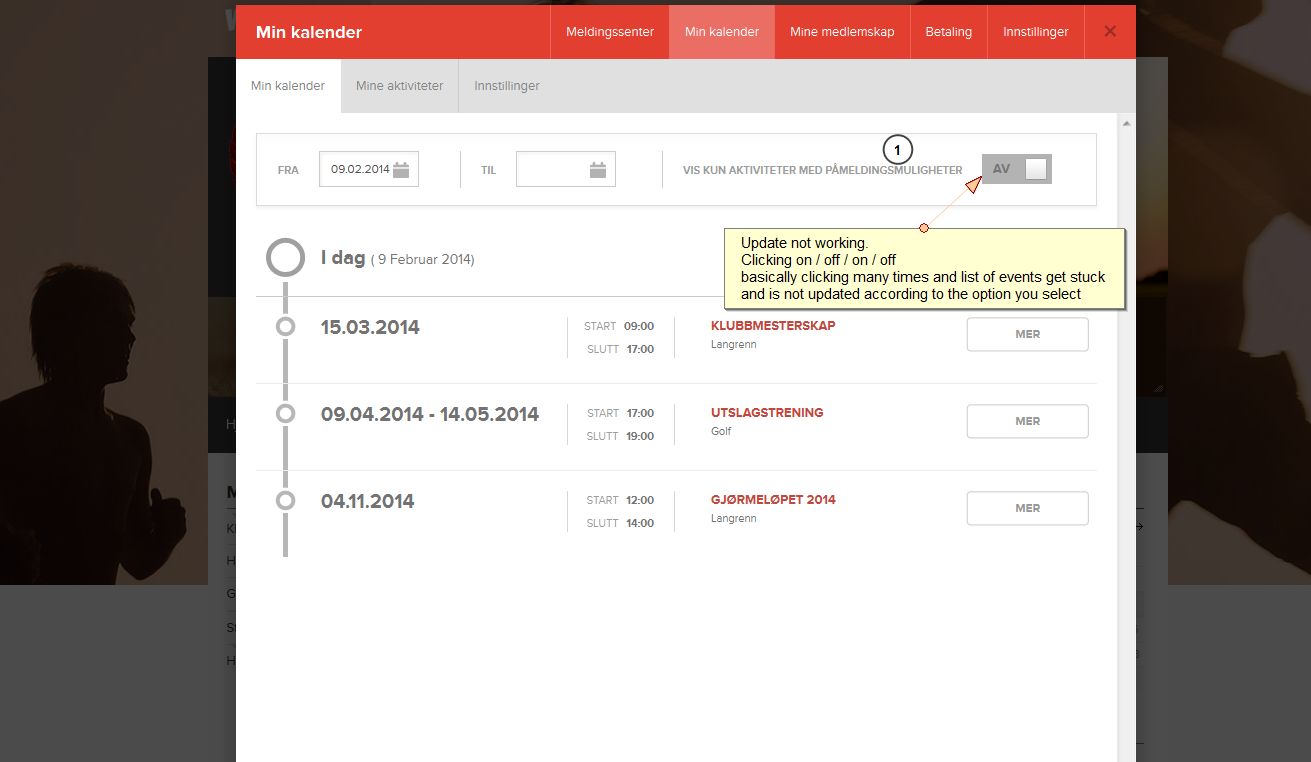Click the end time 19:00 for Utslagstrening

click(639, 437)
